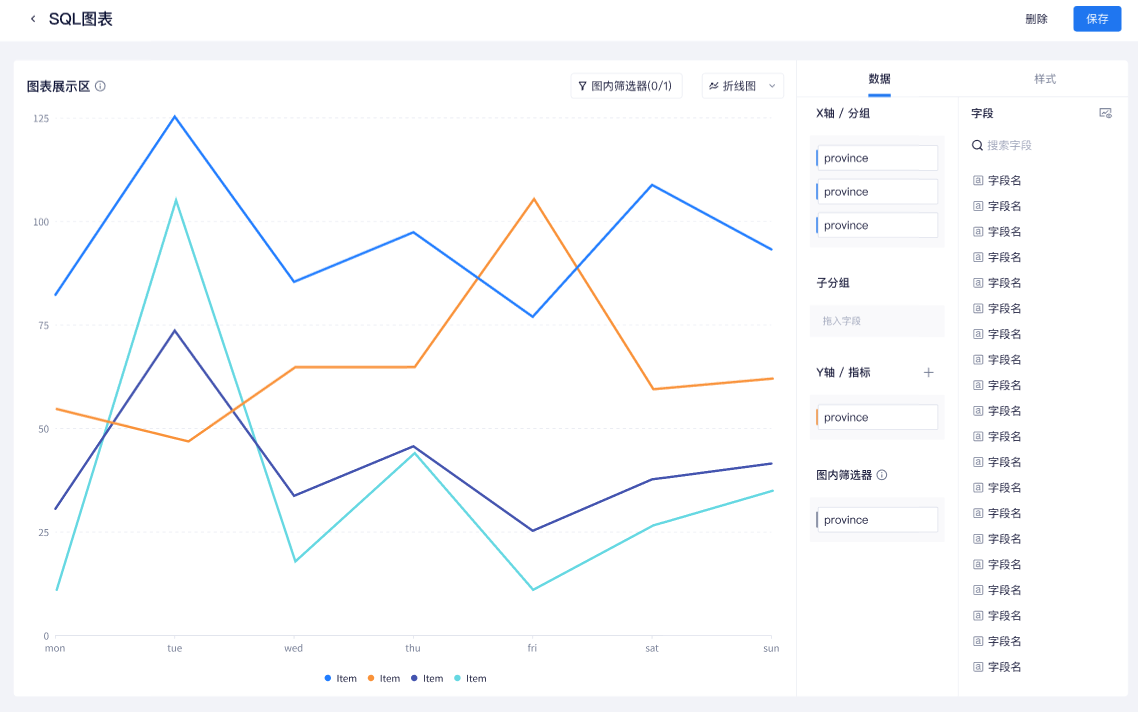Select the 数据 tab

pyautogui.click(x=878, y=79)
